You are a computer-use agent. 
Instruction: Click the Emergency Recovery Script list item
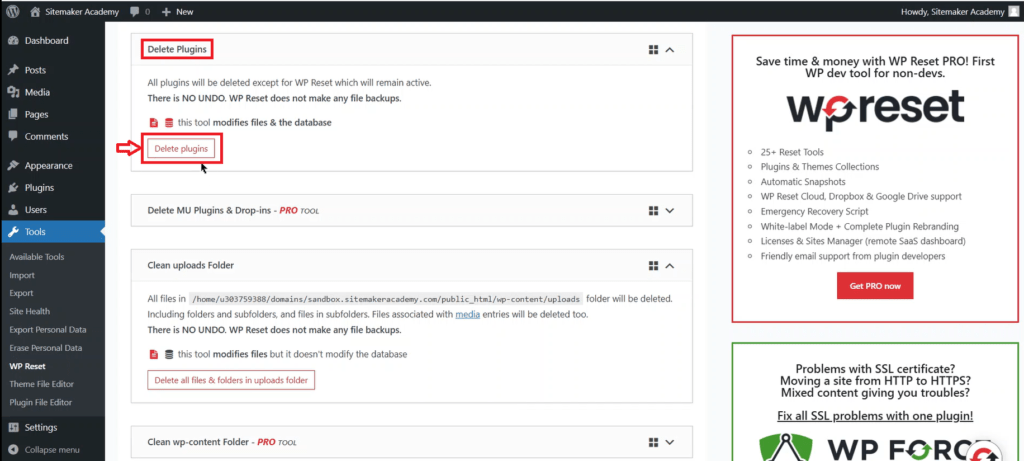click(x=814, y=212)
